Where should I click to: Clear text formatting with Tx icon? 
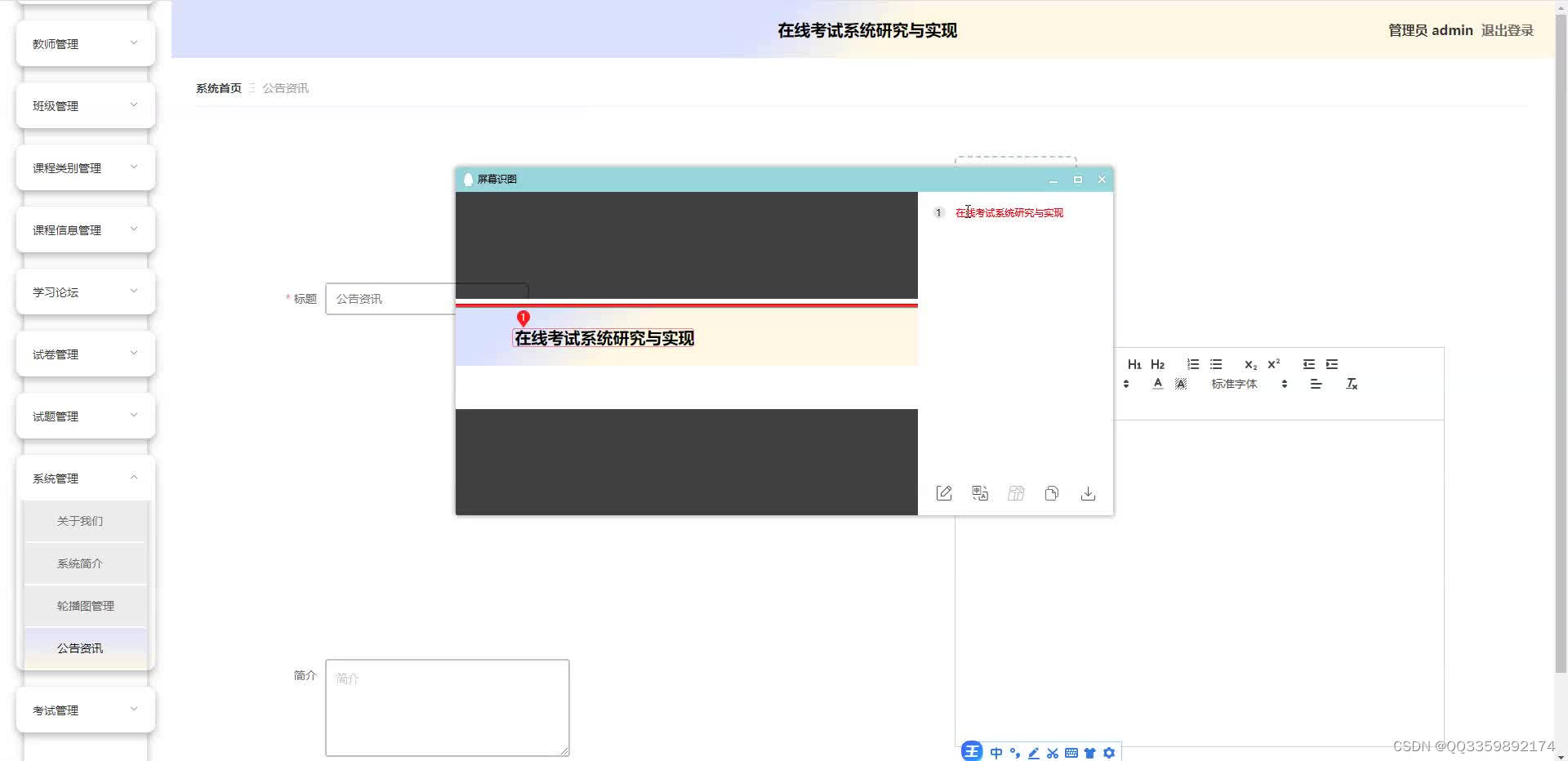(x=1352, y=384)
